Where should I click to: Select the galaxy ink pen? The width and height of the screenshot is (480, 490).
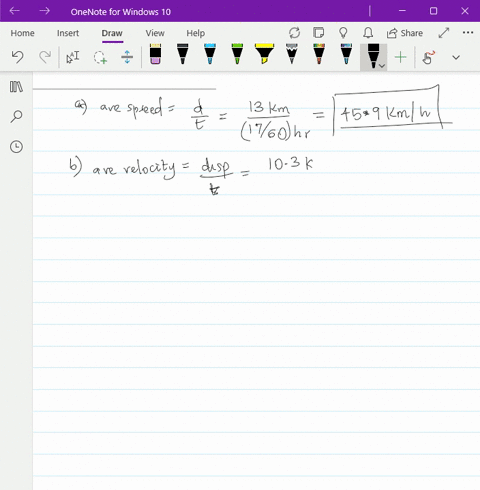[346, 54]
